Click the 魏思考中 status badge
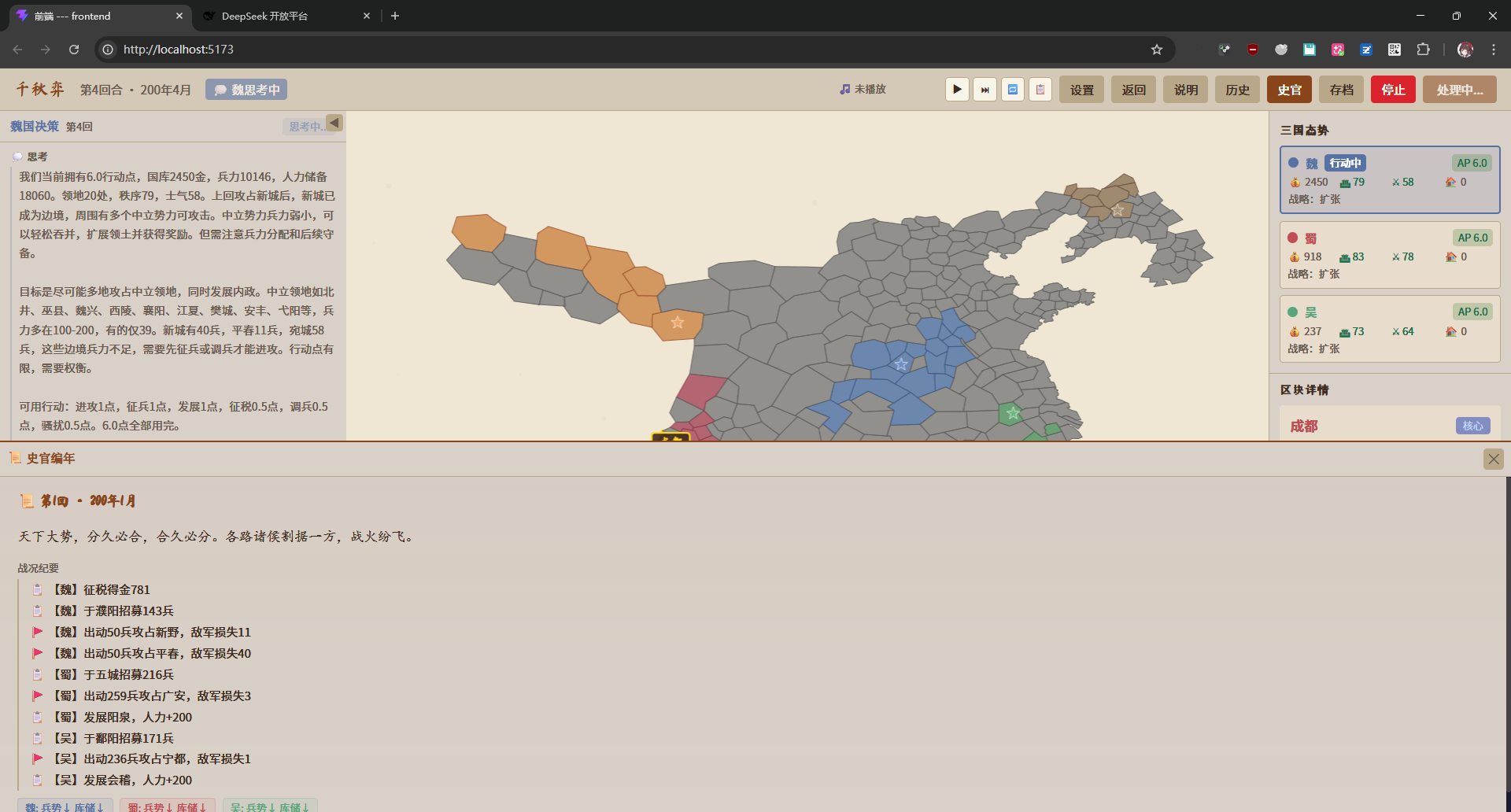1511x812 pixels. pos(246,90)
